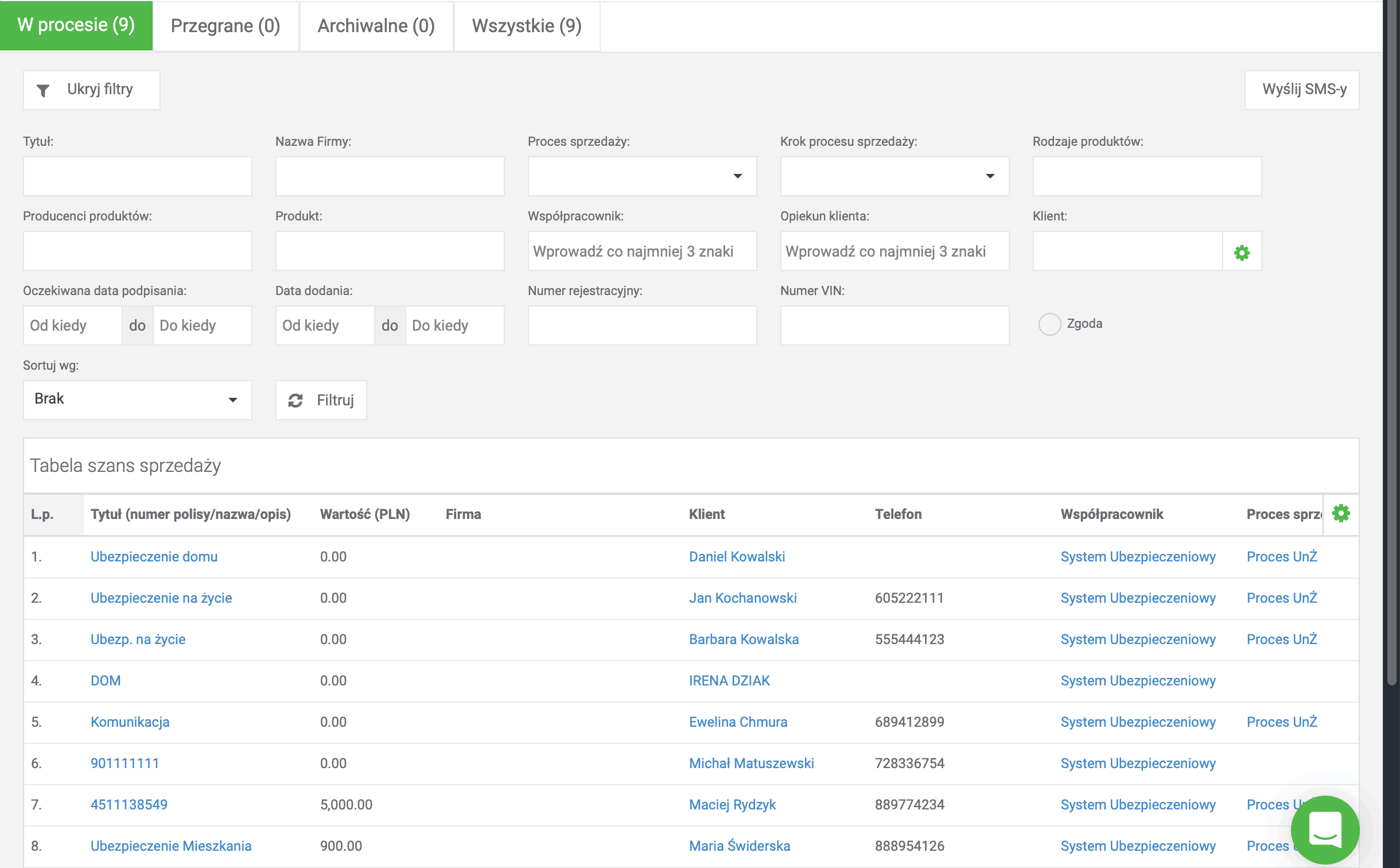Viewport: 1400px width, 868px height.
Task: Click System Ubezpieczeniowy in Daniel Kowalski row
Action: click(1138, 557)
